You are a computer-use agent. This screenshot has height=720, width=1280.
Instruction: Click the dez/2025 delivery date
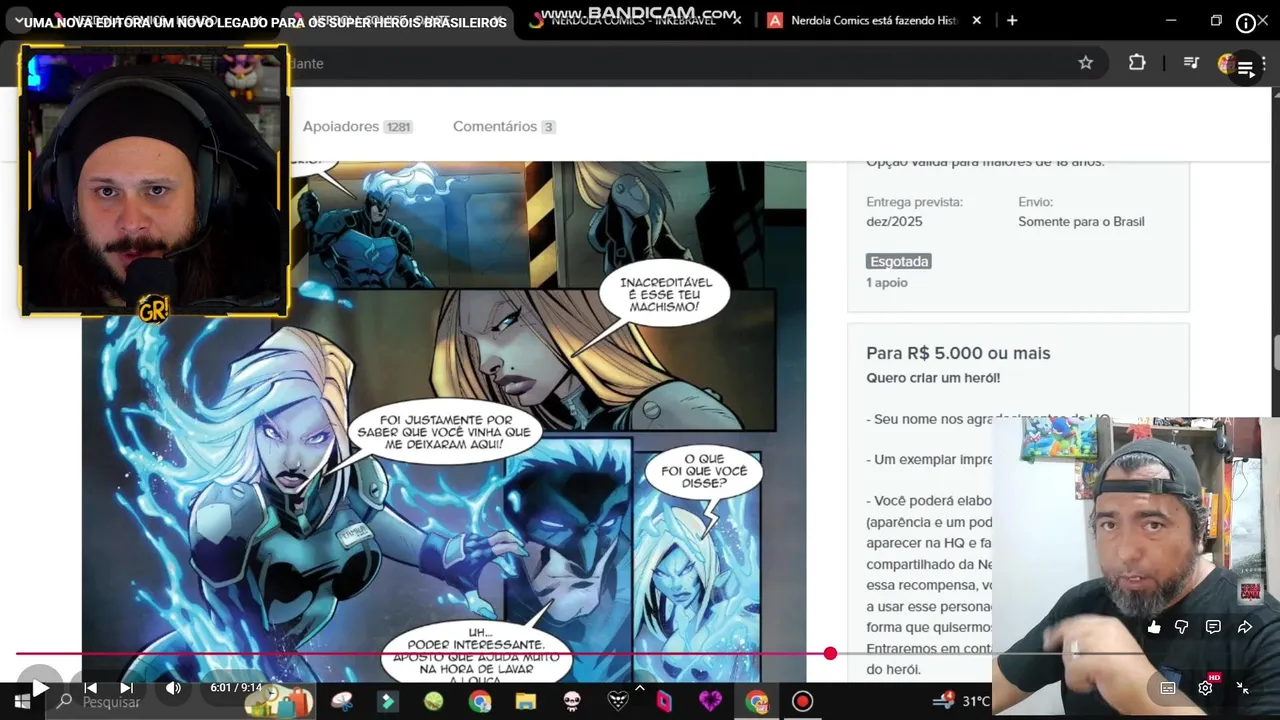coord(894,222)
